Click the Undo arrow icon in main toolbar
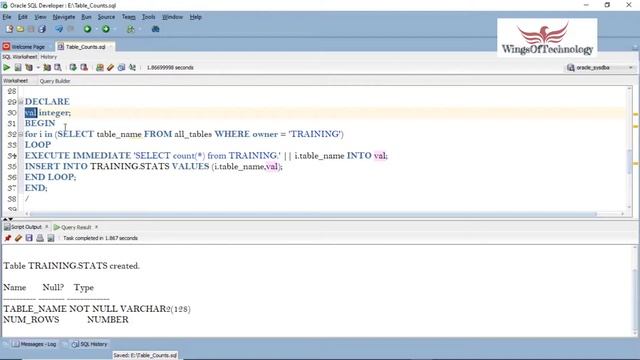The height and width of the screenshot is (360, 640). pyautogui.click(x=59, y=29)
